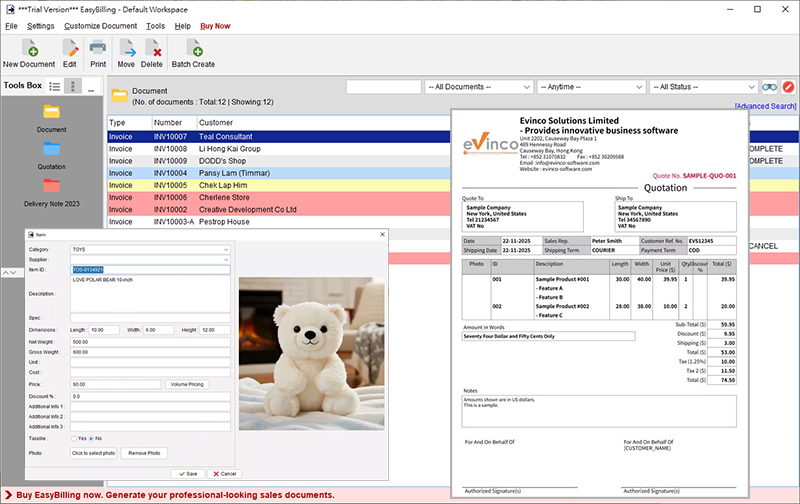Click the Additional Info 1 field
Viewport: 800px width, 504px height.
pyautogui.click(x=151, y=407)
